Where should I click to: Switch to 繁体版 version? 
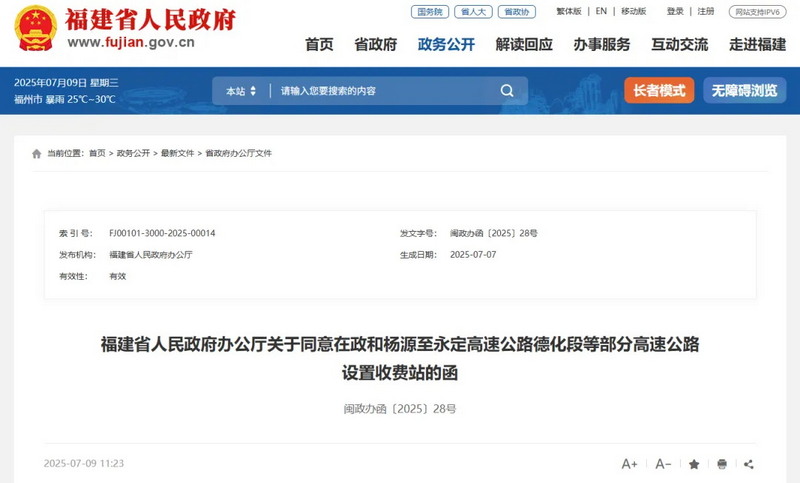(x=569, y=11)
